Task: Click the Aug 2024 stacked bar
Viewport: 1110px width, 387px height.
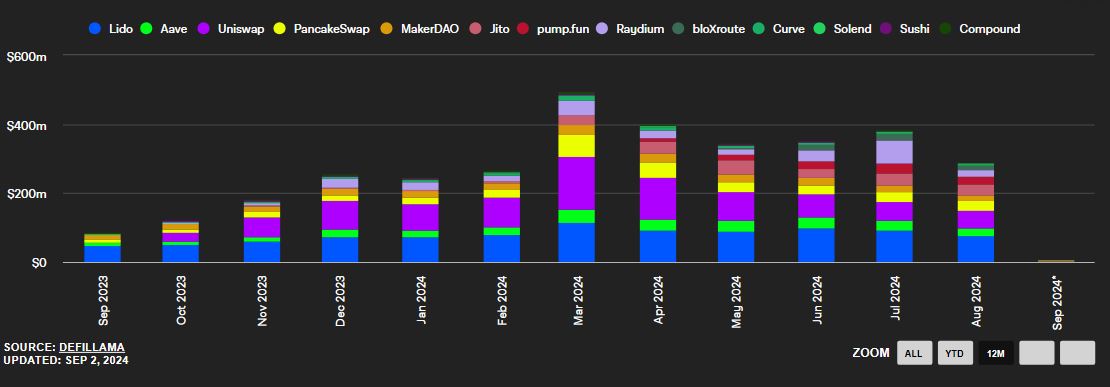Action: pos(975,212)
